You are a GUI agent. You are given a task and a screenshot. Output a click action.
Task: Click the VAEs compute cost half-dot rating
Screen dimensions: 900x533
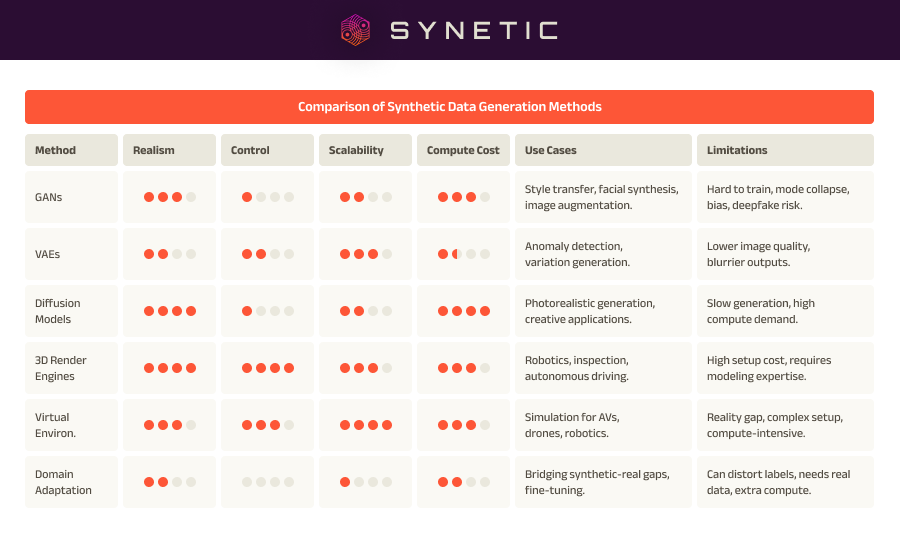click(x=464, y=254)
